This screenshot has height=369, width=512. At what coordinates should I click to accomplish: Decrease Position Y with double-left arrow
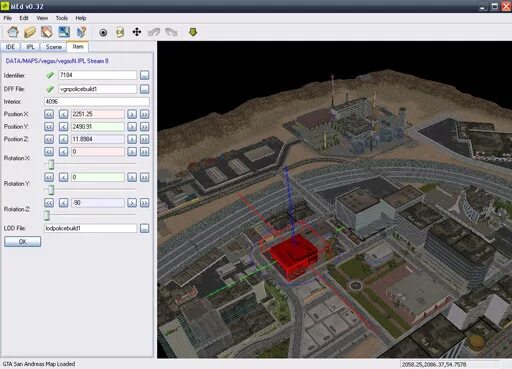click(x=49, y=127)
